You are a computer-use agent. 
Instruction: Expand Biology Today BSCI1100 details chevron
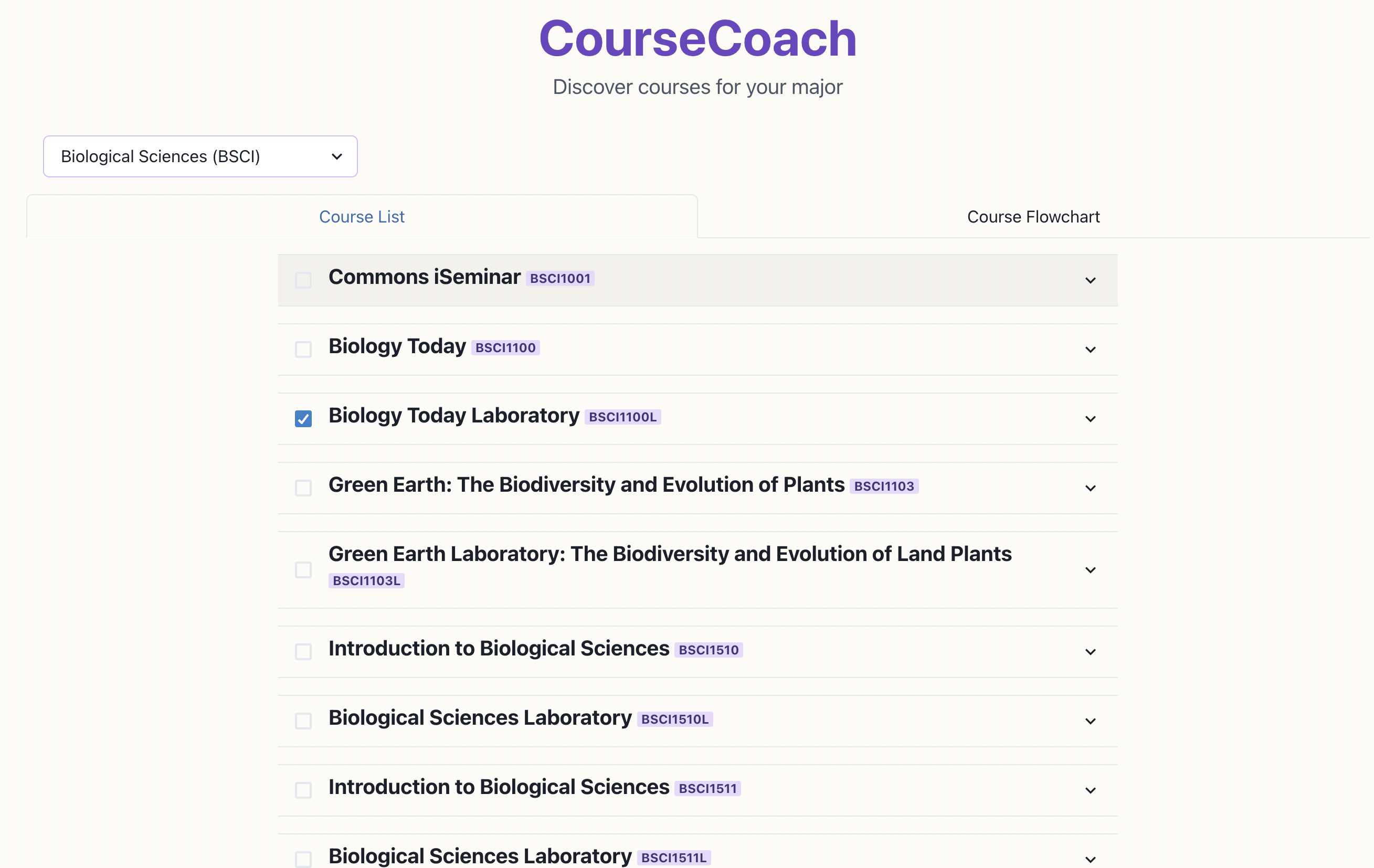pos(1090,350)
